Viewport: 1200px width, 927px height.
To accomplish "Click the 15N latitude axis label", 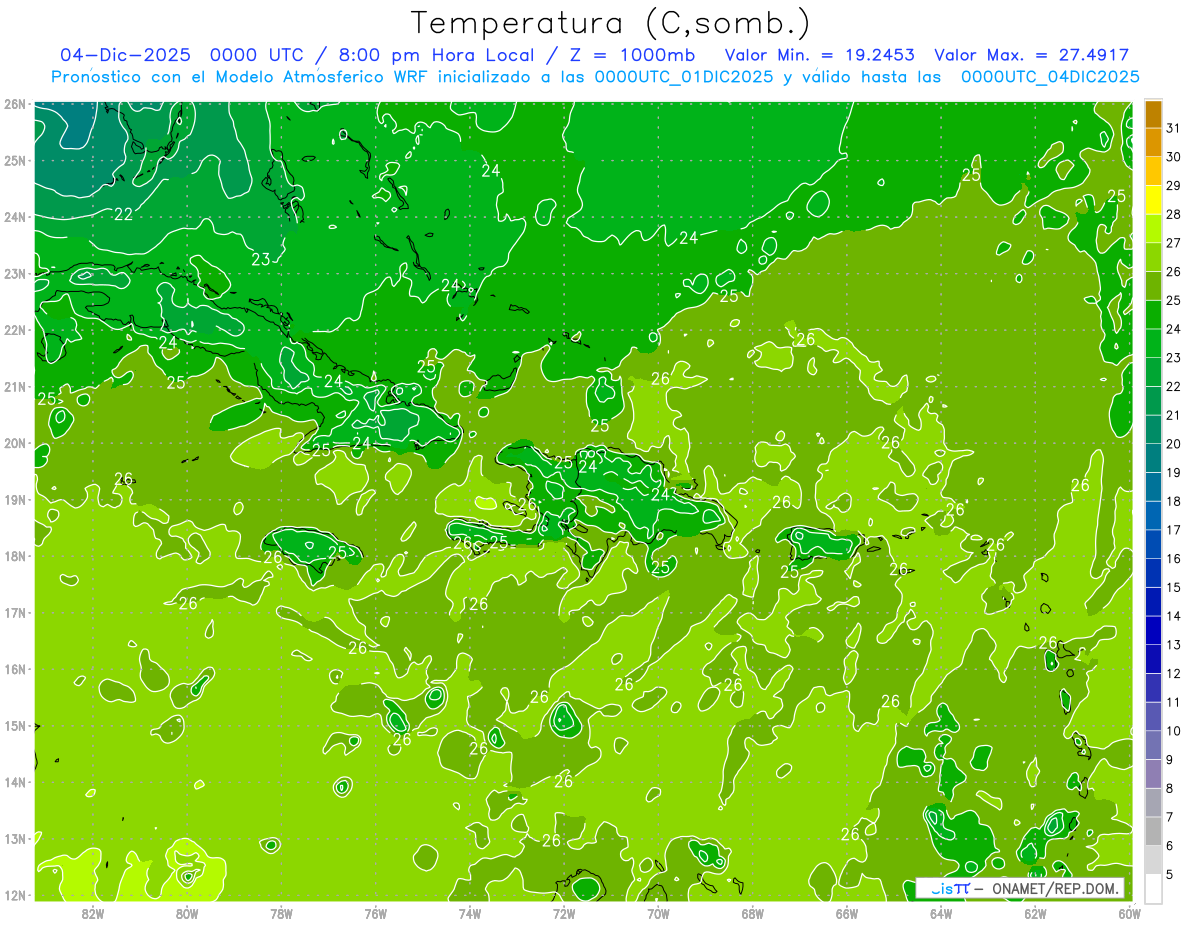I will (15, 726).
